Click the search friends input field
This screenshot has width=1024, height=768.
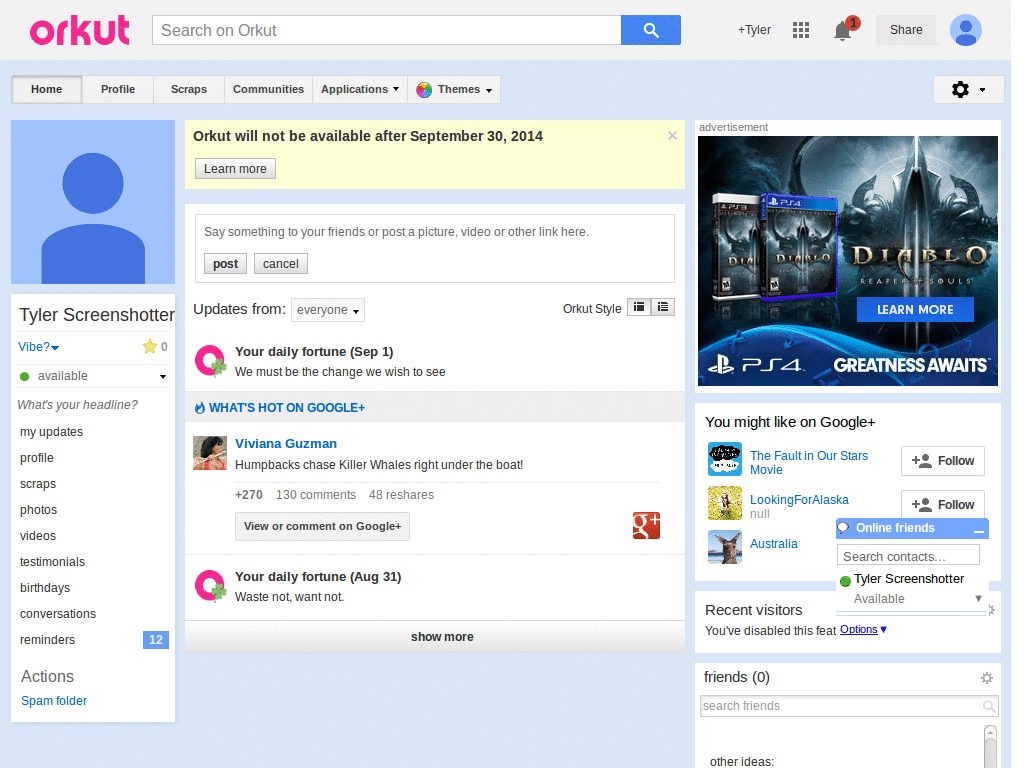842,706
